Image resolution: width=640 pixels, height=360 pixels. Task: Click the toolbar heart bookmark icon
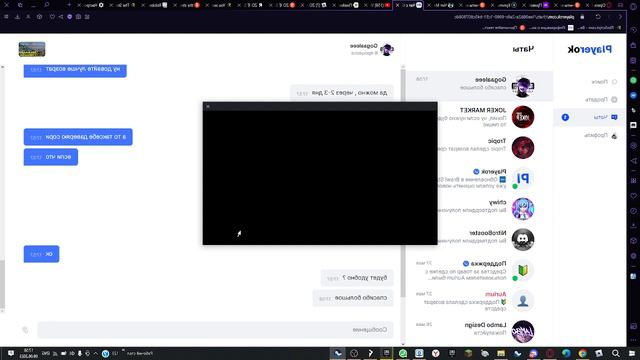click(52, 17)
